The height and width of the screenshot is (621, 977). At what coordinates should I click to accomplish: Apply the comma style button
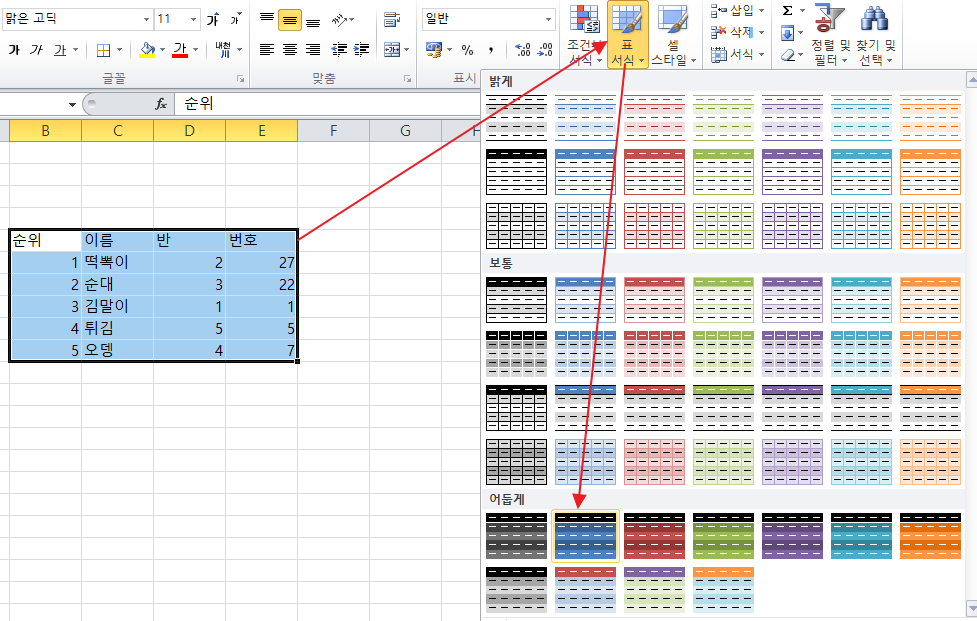pos(491,50)
